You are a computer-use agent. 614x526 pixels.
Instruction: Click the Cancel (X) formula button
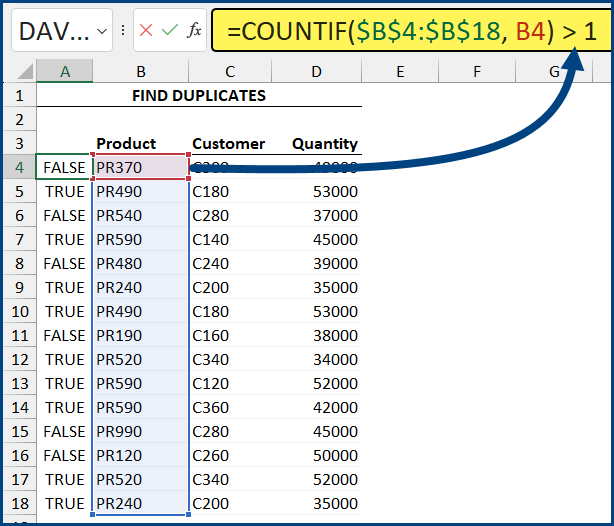coord(146,31)
